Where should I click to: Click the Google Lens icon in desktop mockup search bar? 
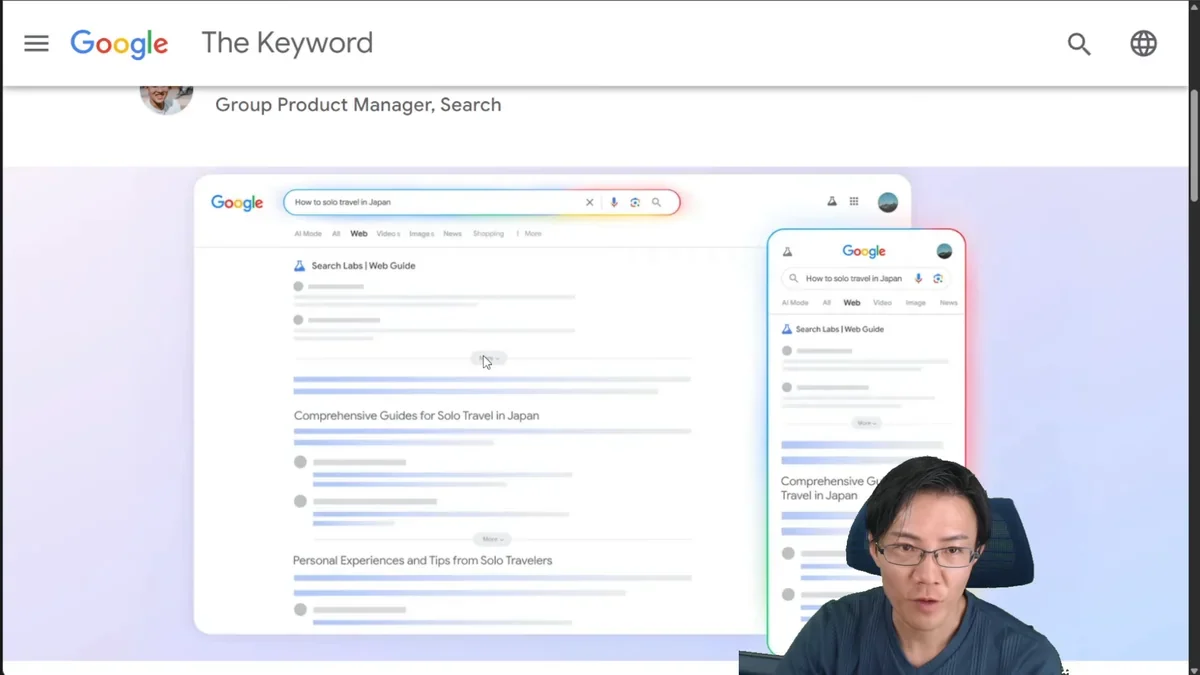coord(635,202)
